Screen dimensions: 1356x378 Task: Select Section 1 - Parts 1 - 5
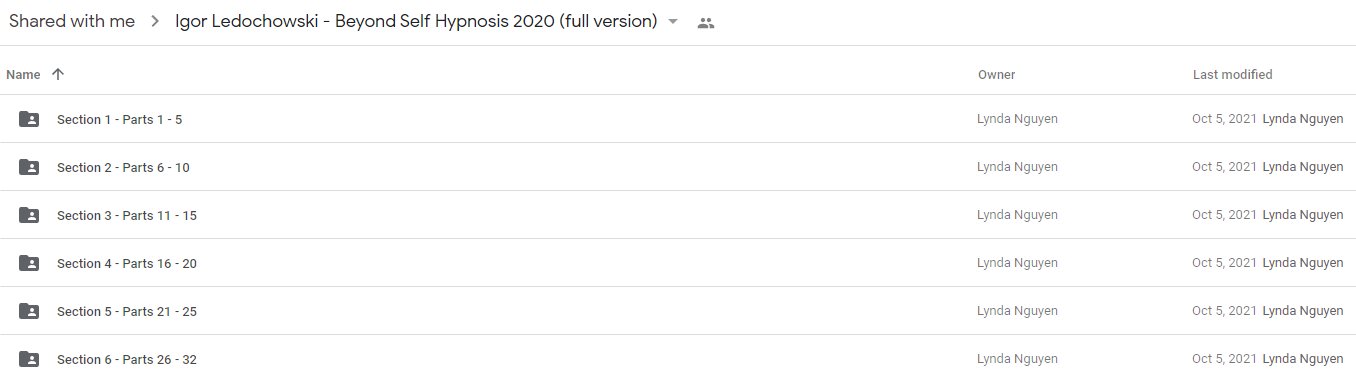tap(678, 119)
